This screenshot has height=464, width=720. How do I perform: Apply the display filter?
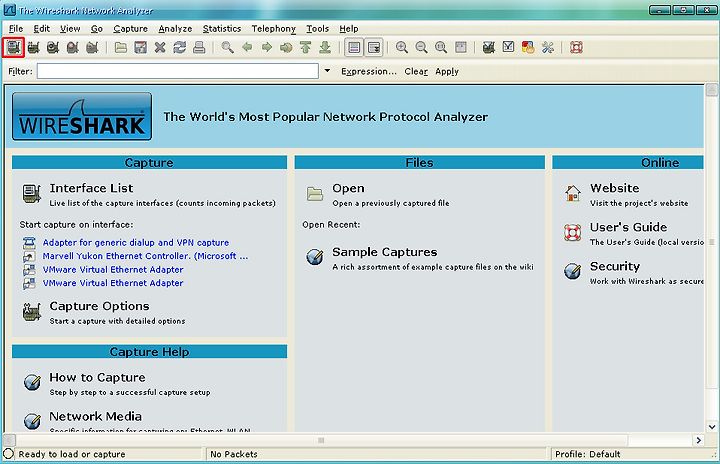pos(447,71)
